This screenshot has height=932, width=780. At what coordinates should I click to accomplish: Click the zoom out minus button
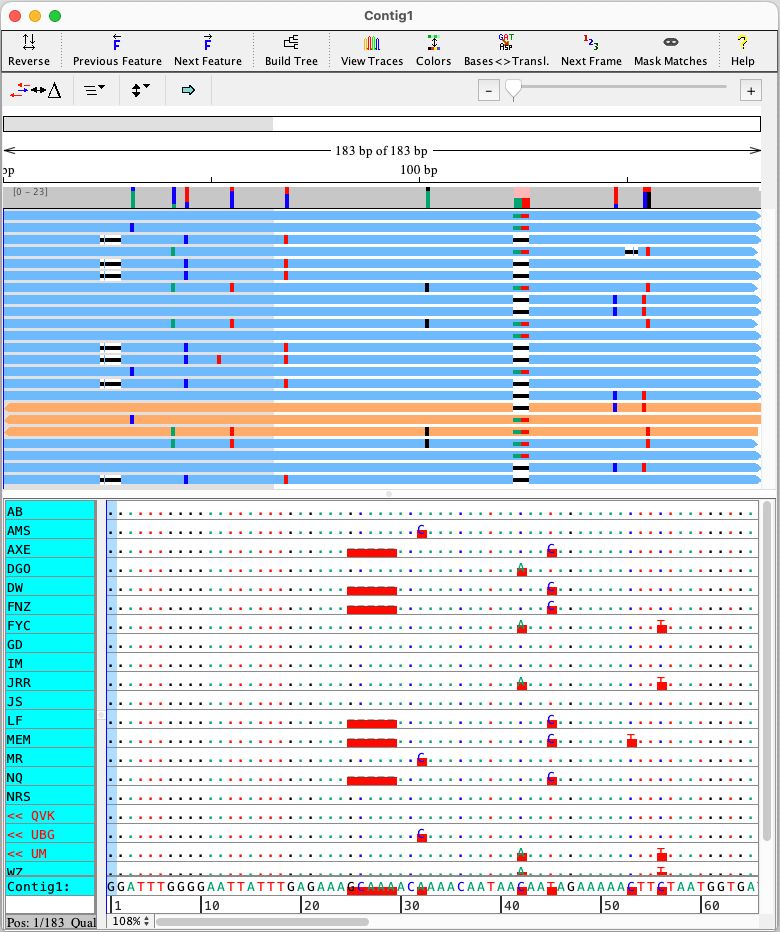(x=489, y=91)
